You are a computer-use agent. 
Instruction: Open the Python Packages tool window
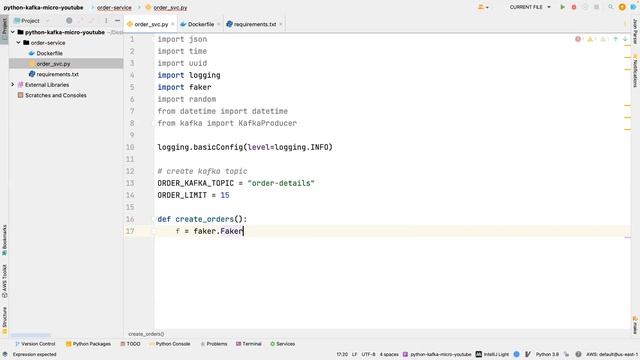coord(88,344)
